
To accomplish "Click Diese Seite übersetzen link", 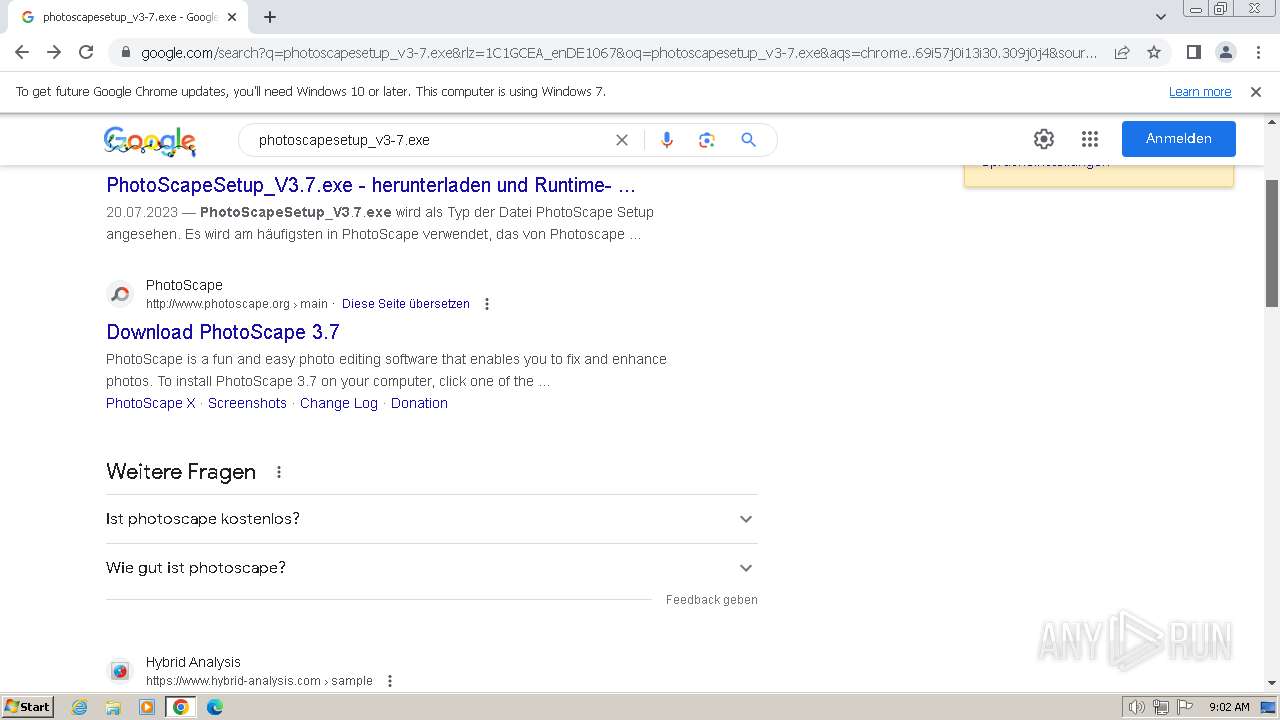I will 406,304.
